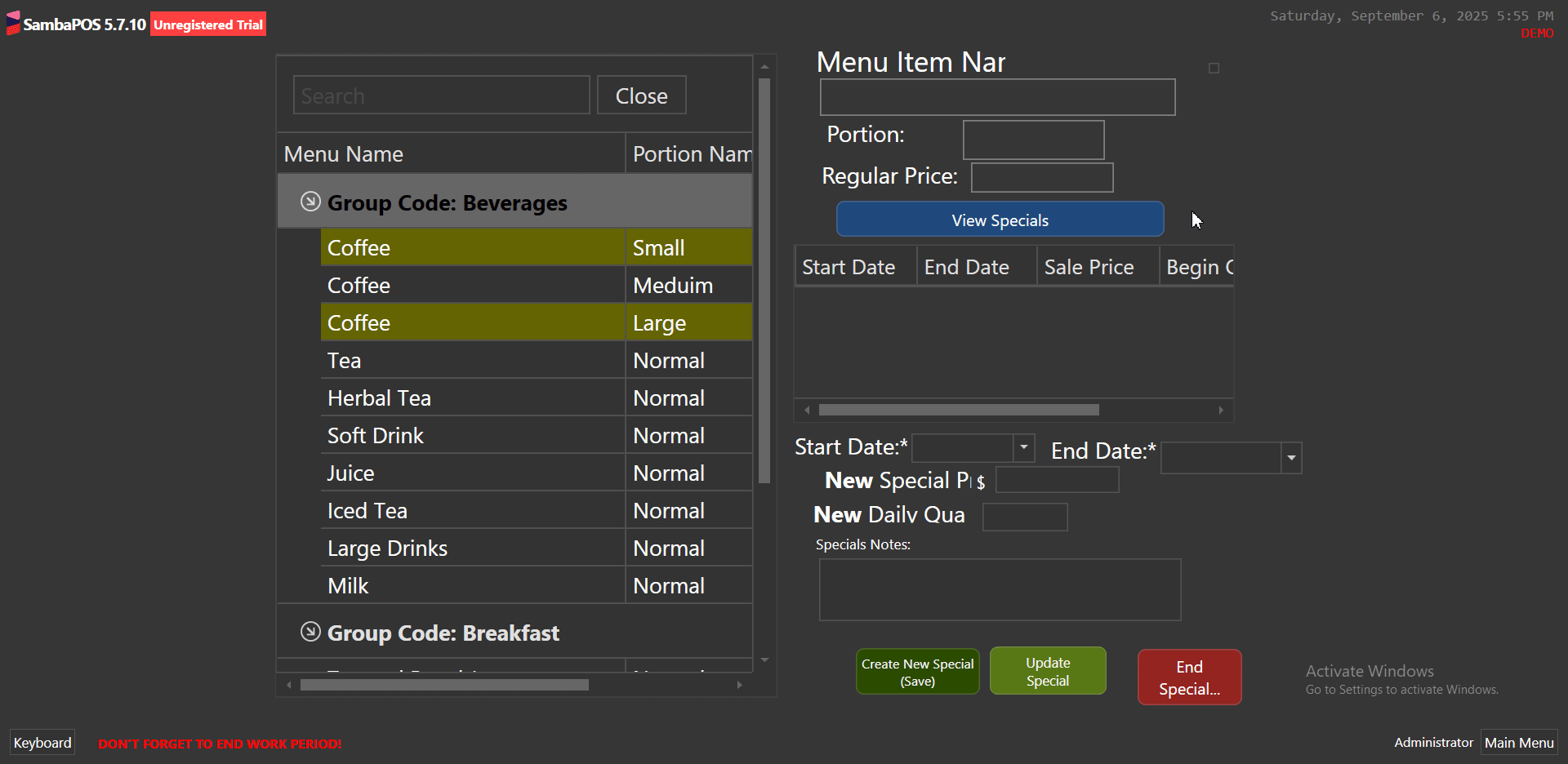The image size is (1568, 764).
Task: Close the menu item list
Action: [x=641, y=95]
